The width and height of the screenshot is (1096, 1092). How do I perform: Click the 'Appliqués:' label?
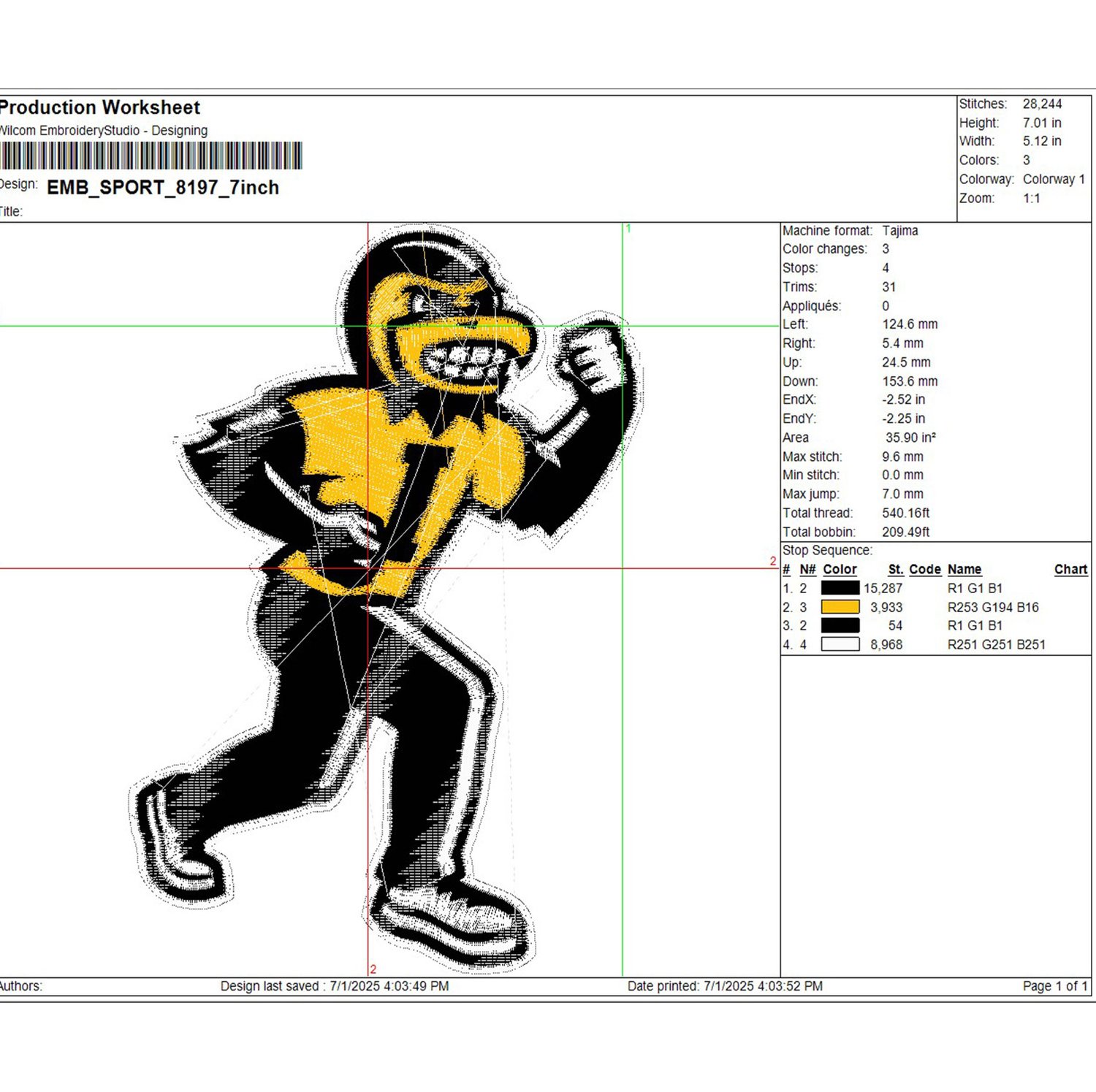point(812,306)
